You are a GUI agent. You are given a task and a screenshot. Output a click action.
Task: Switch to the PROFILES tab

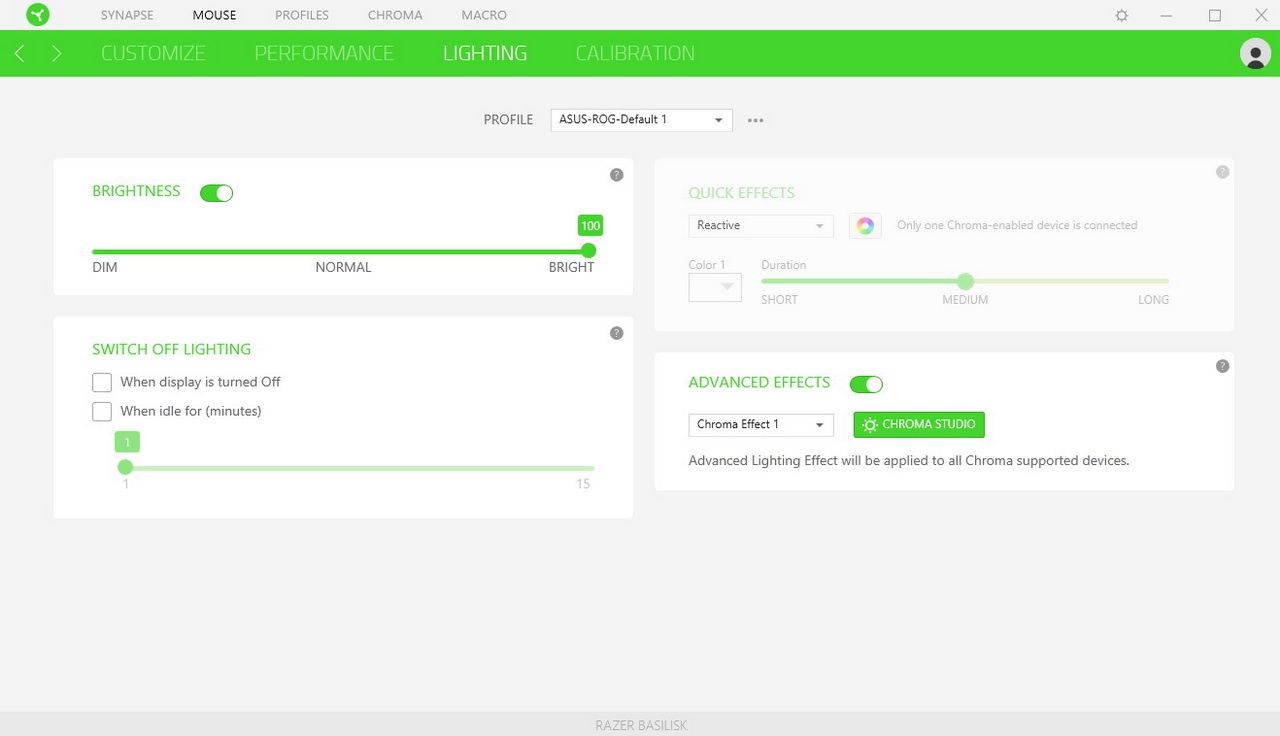click(x=302, y=15)
